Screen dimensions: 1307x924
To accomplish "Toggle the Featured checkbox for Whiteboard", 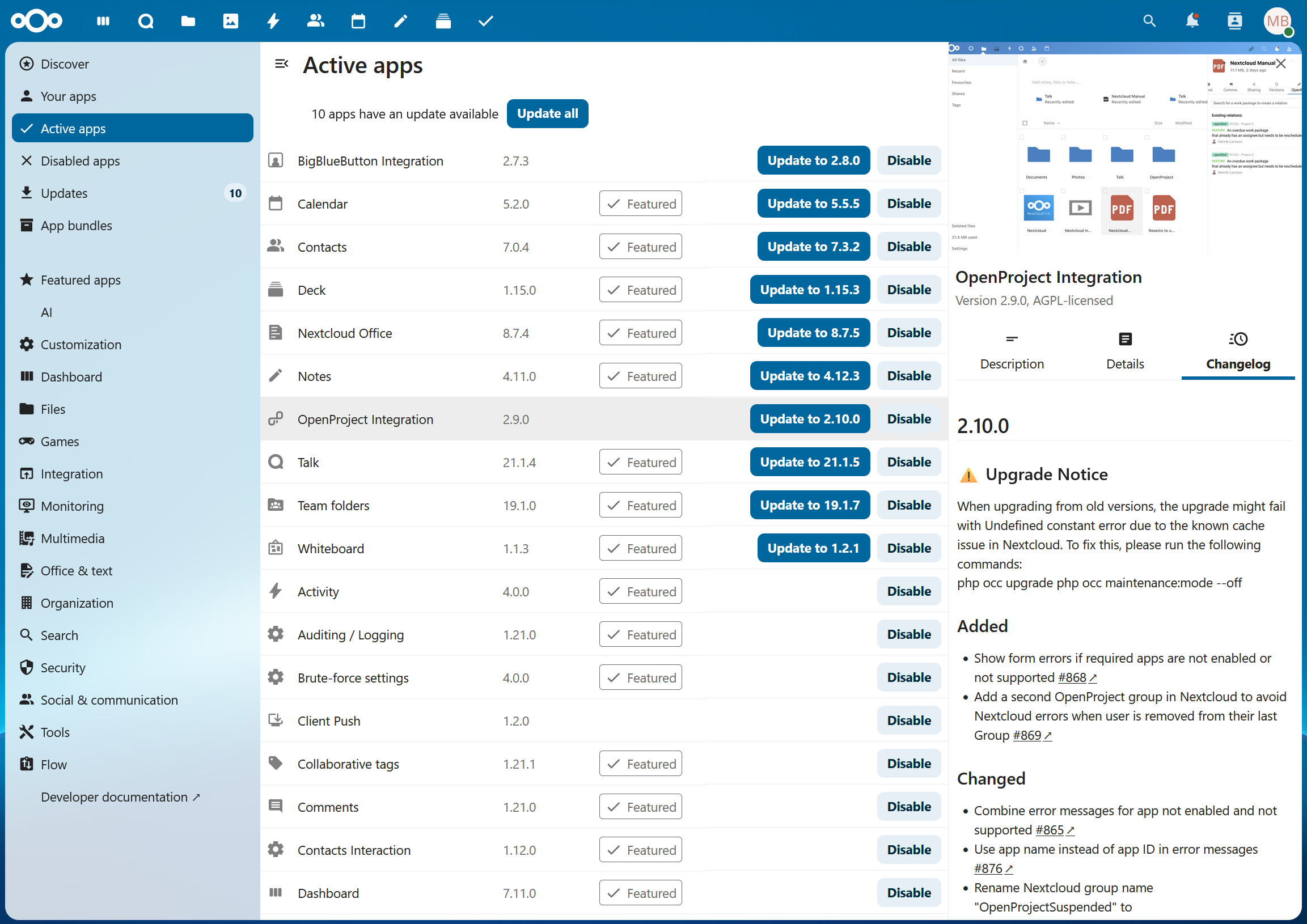I will pyautogui.click(x=640, y=548).
